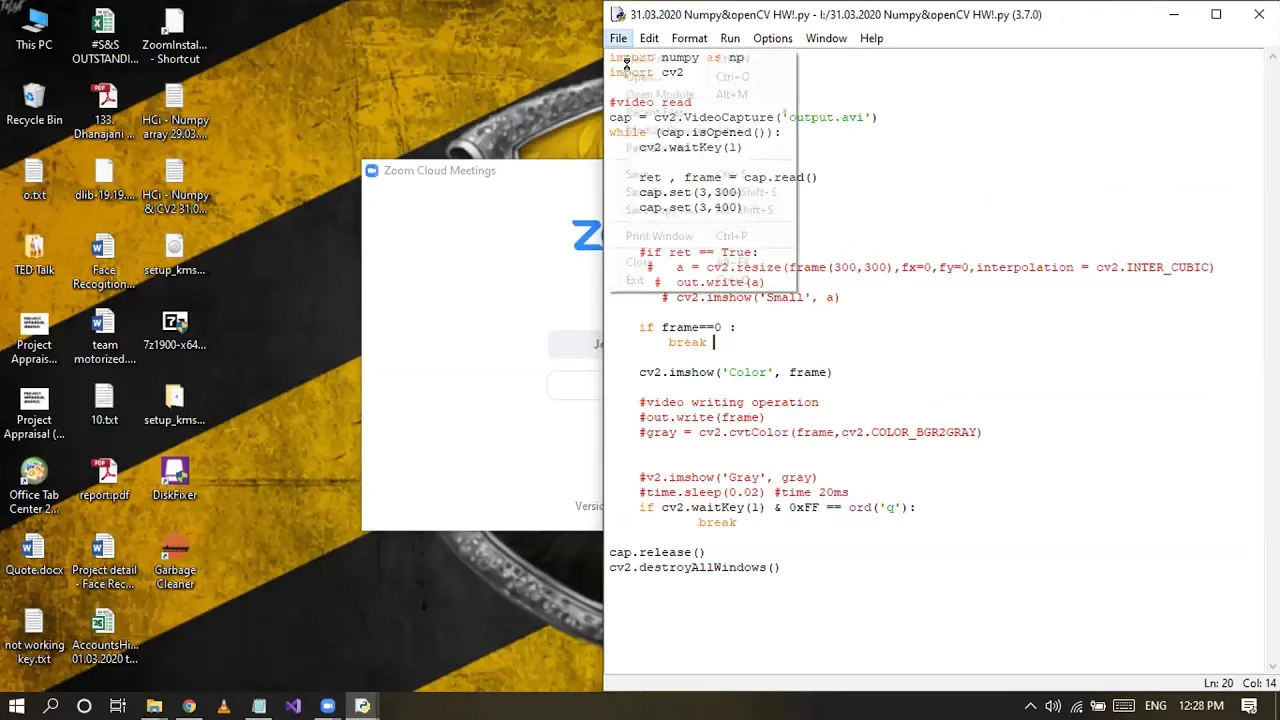Screen dimensions: 1280x720
Task: Open File Explorer from taskbar
Action: point(154,706)
